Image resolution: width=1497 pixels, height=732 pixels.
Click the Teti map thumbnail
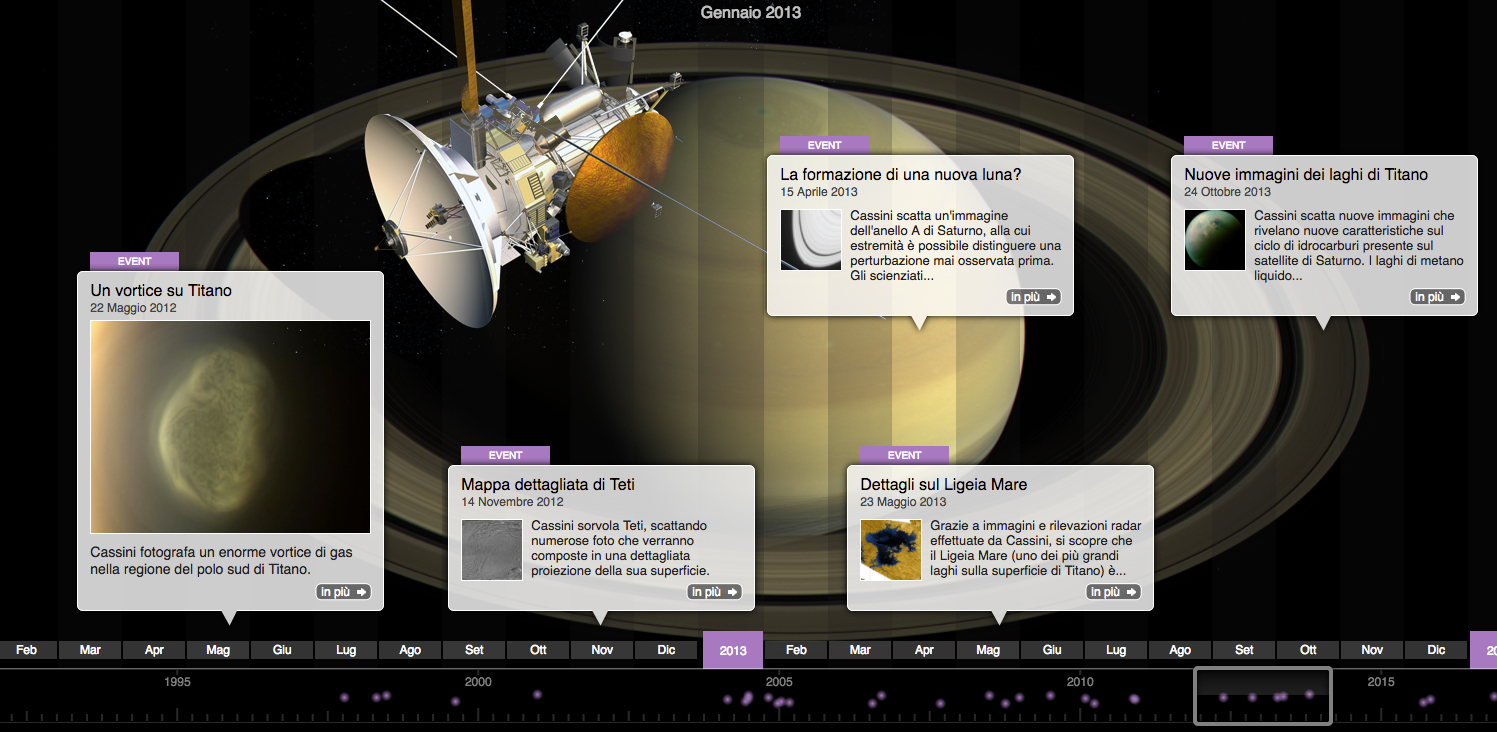pos(491,550)
